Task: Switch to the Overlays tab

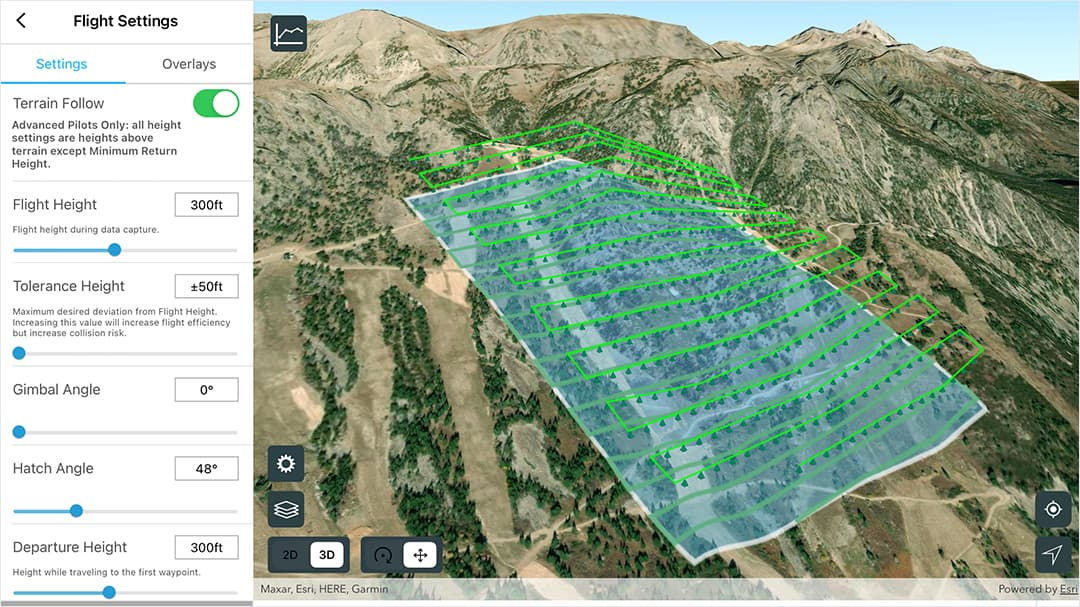Action: (x=188, y=63)
